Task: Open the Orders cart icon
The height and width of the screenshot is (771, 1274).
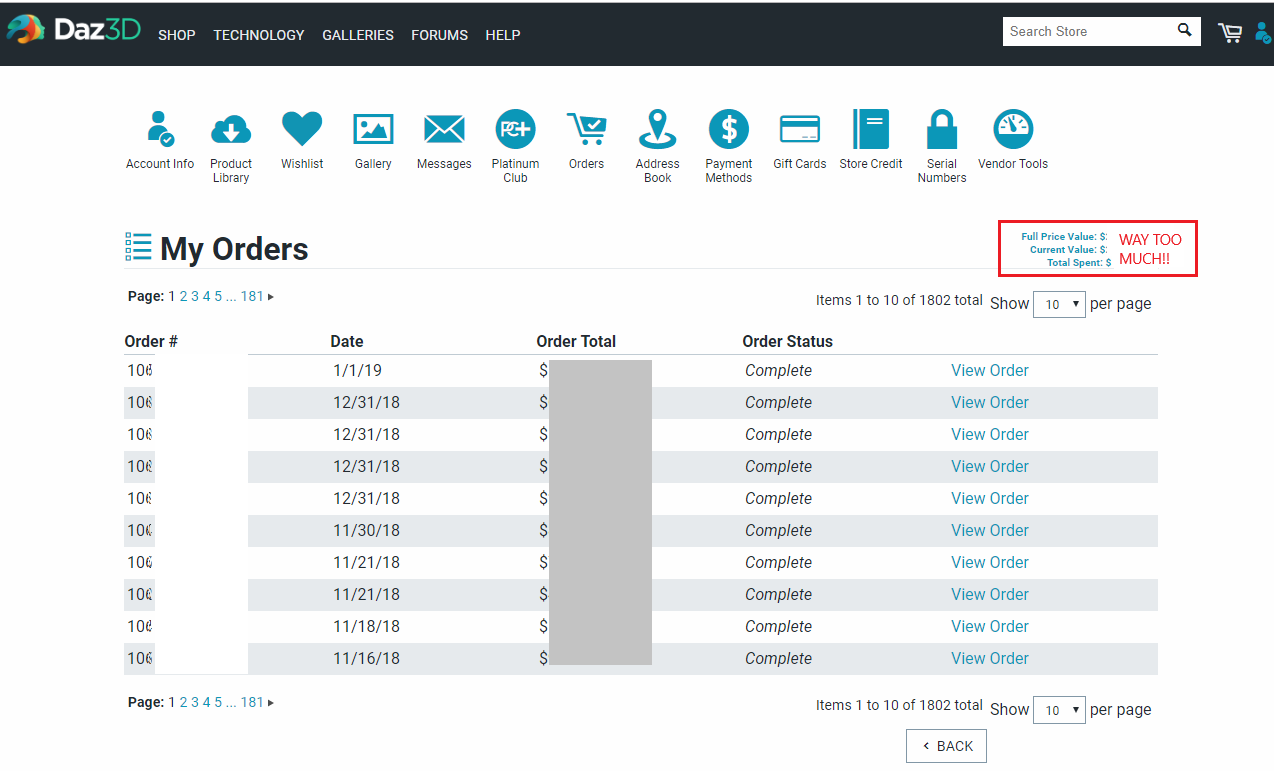Action: (x=587, y=129)
